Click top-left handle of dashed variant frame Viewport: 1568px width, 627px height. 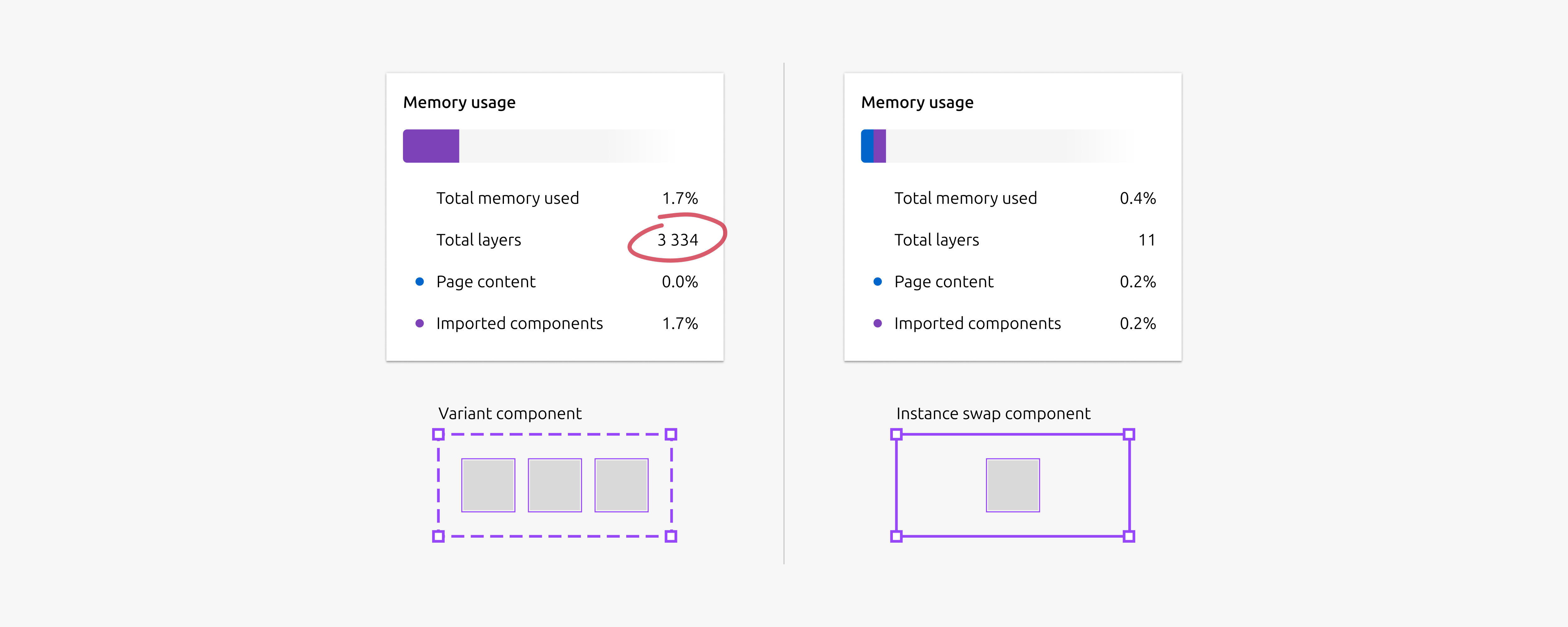coord(438,435)
